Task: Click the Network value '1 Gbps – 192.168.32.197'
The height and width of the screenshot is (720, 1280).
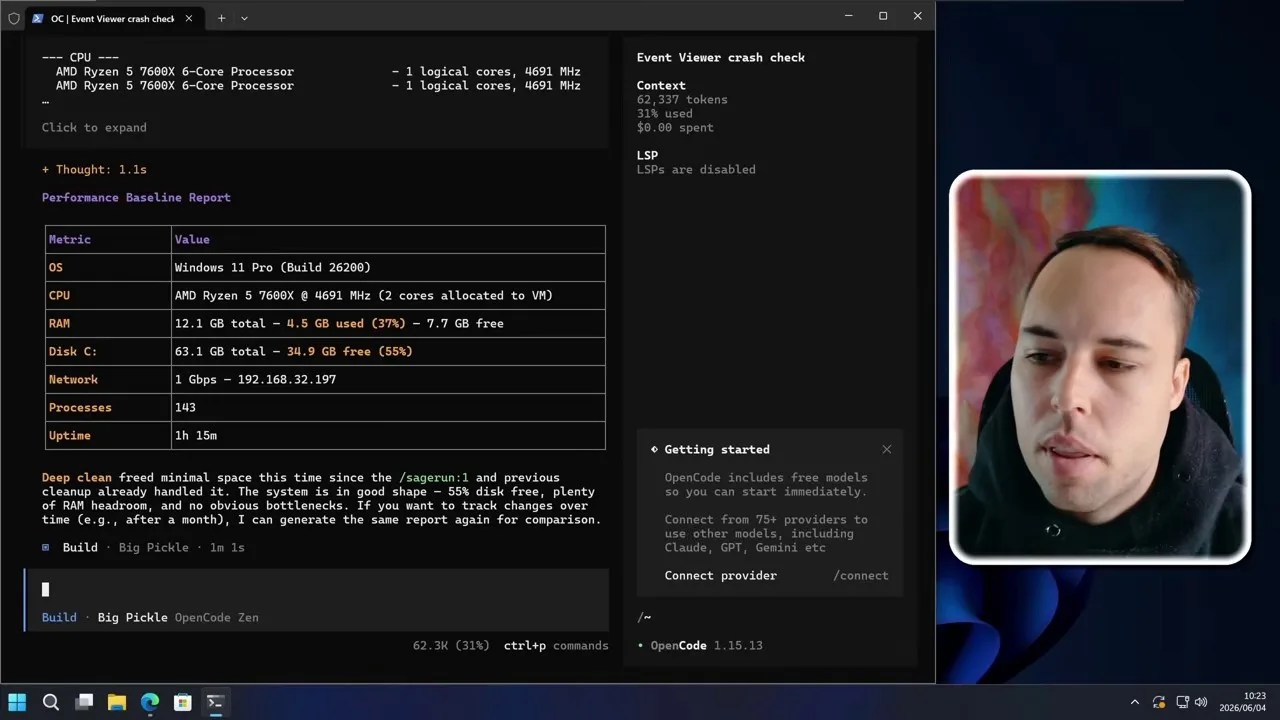Action: [x=255, y=380]
